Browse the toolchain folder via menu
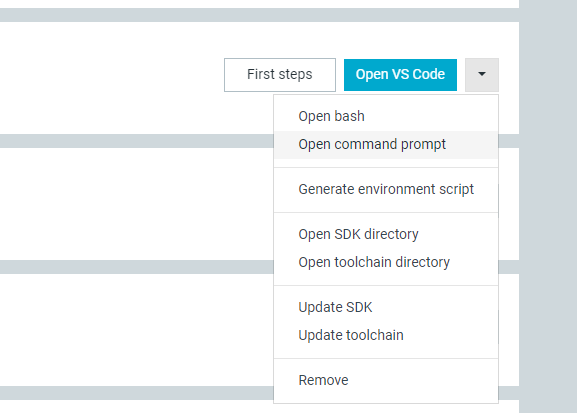Screen dimensions: 577x413 click(x=386, y=262)
